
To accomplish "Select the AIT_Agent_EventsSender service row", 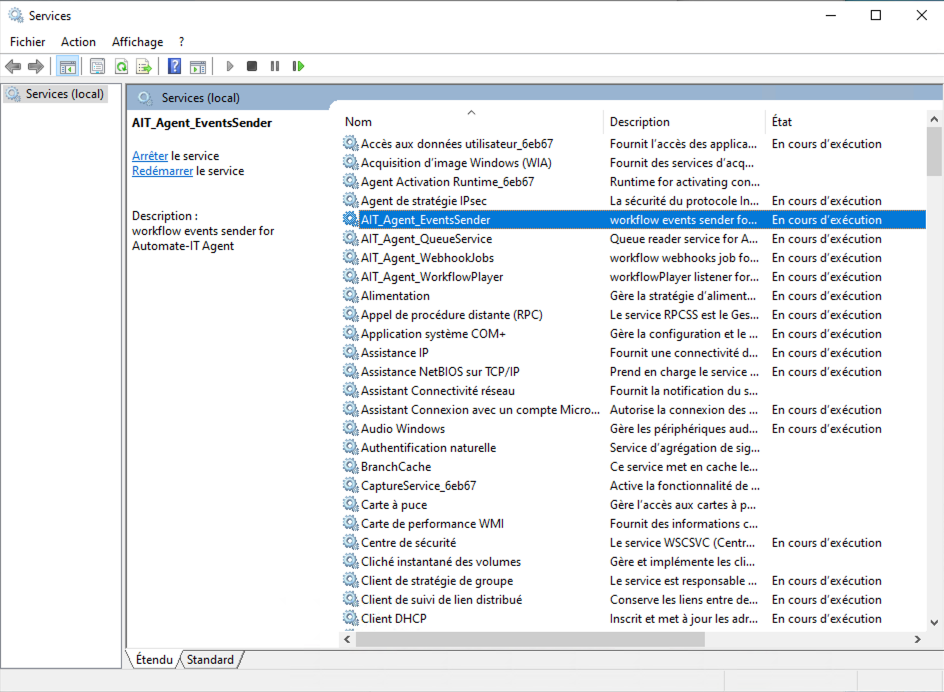I will (x=633, y=220).
